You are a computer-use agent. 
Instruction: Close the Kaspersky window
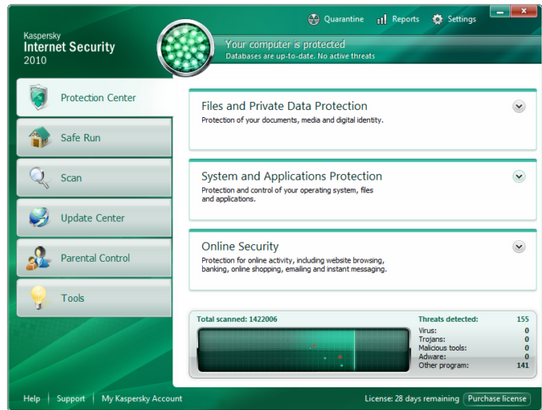[x=524, y=11]
